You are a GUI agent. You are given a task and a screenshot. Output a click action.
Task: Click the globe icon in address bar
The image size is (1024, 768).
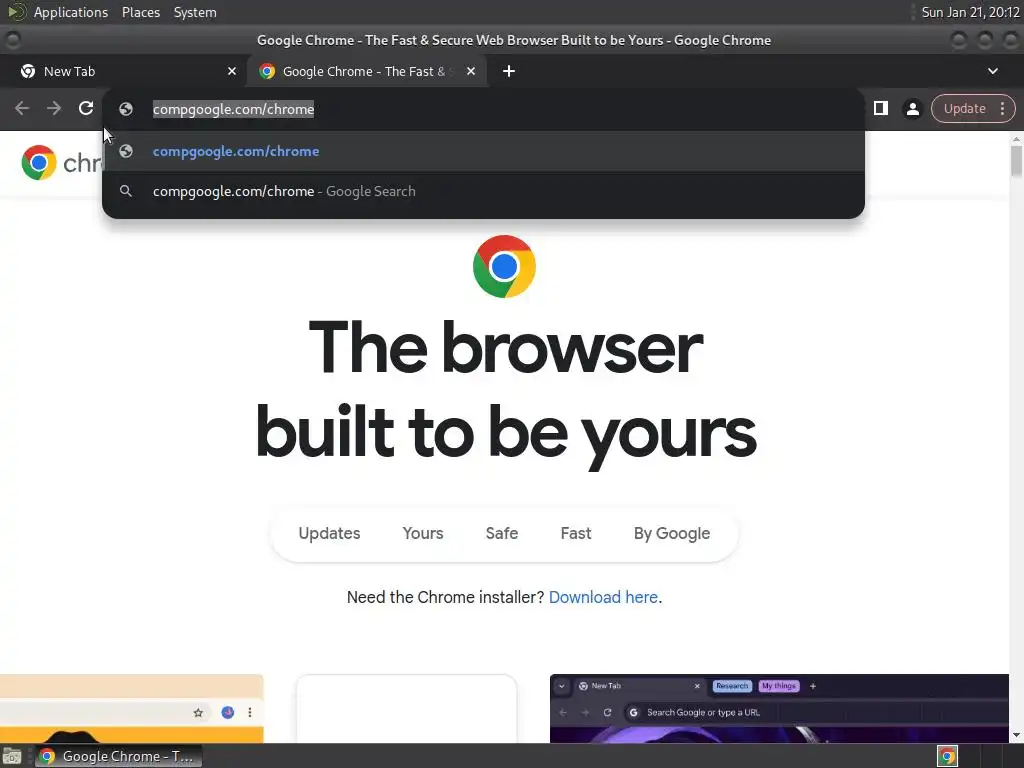(x=126, y=109)
